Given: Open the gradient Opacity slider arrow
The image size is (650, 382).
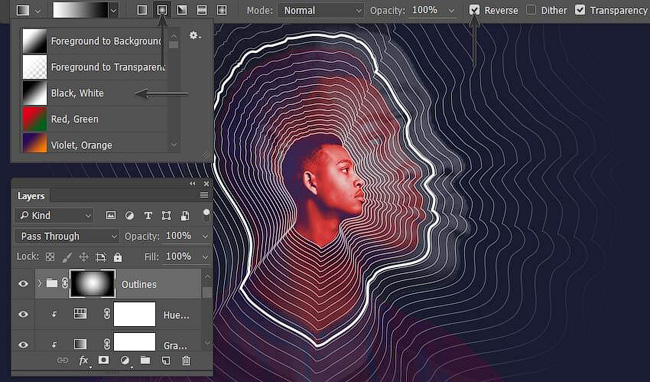Looking at the screenshot, I should pos(451,11).
